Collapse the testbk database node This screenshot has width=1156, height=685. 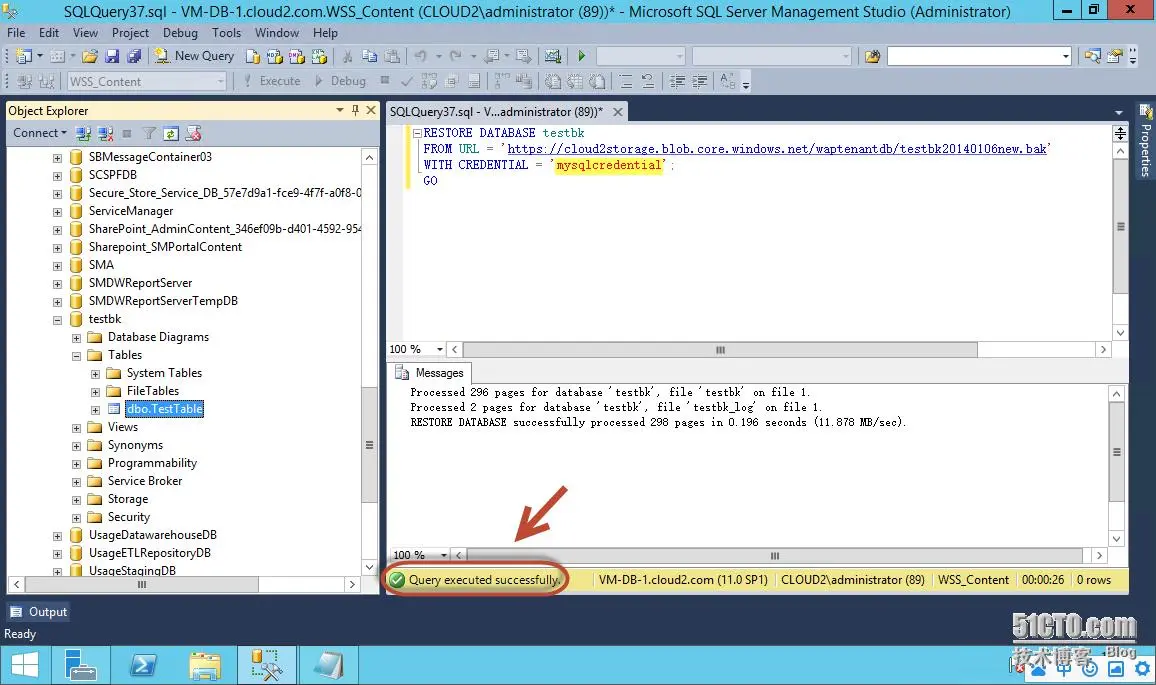point(58,320)
